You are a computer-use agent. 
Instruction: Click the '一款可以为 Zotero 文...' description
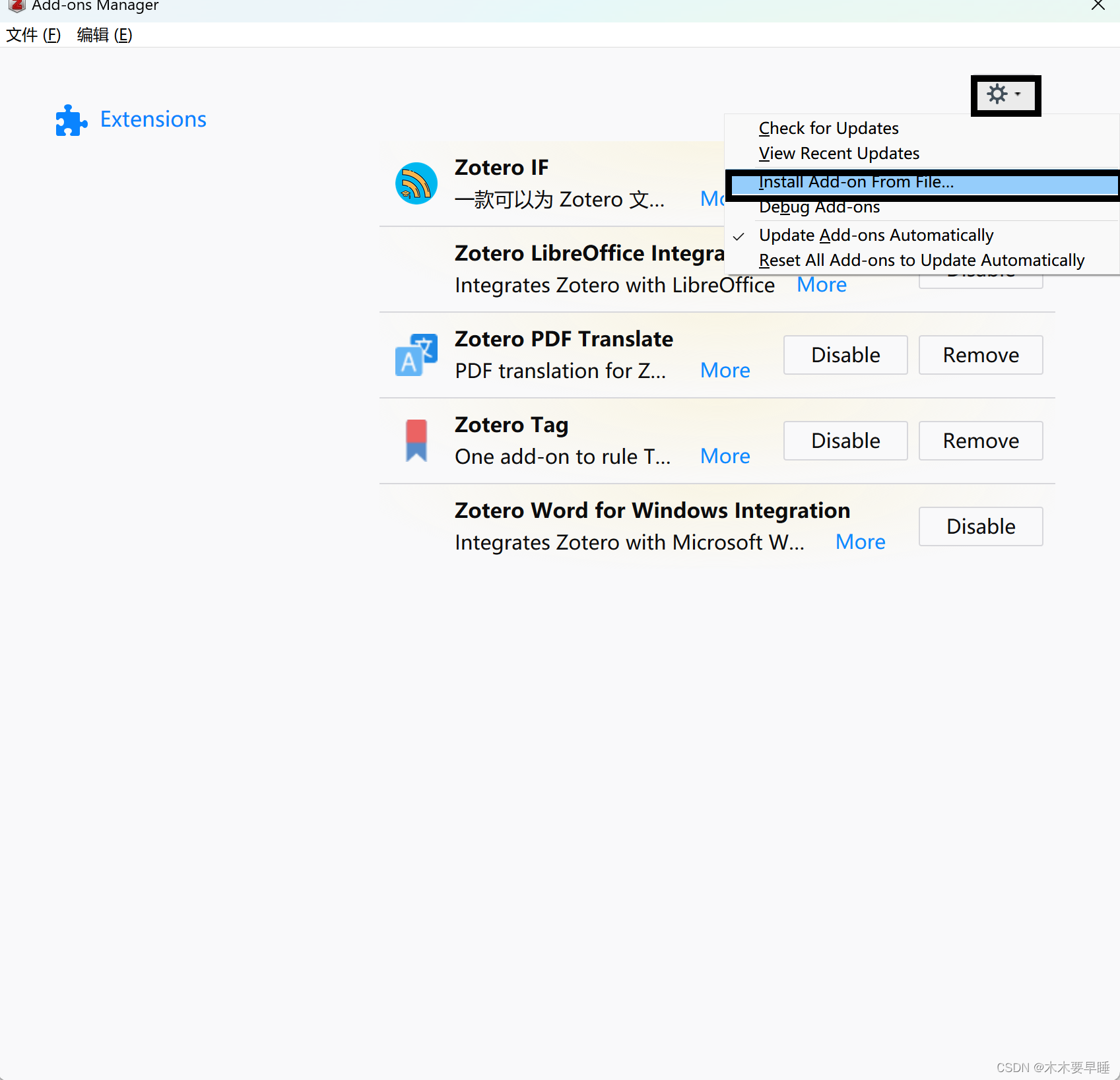click(x=560, y=199)
